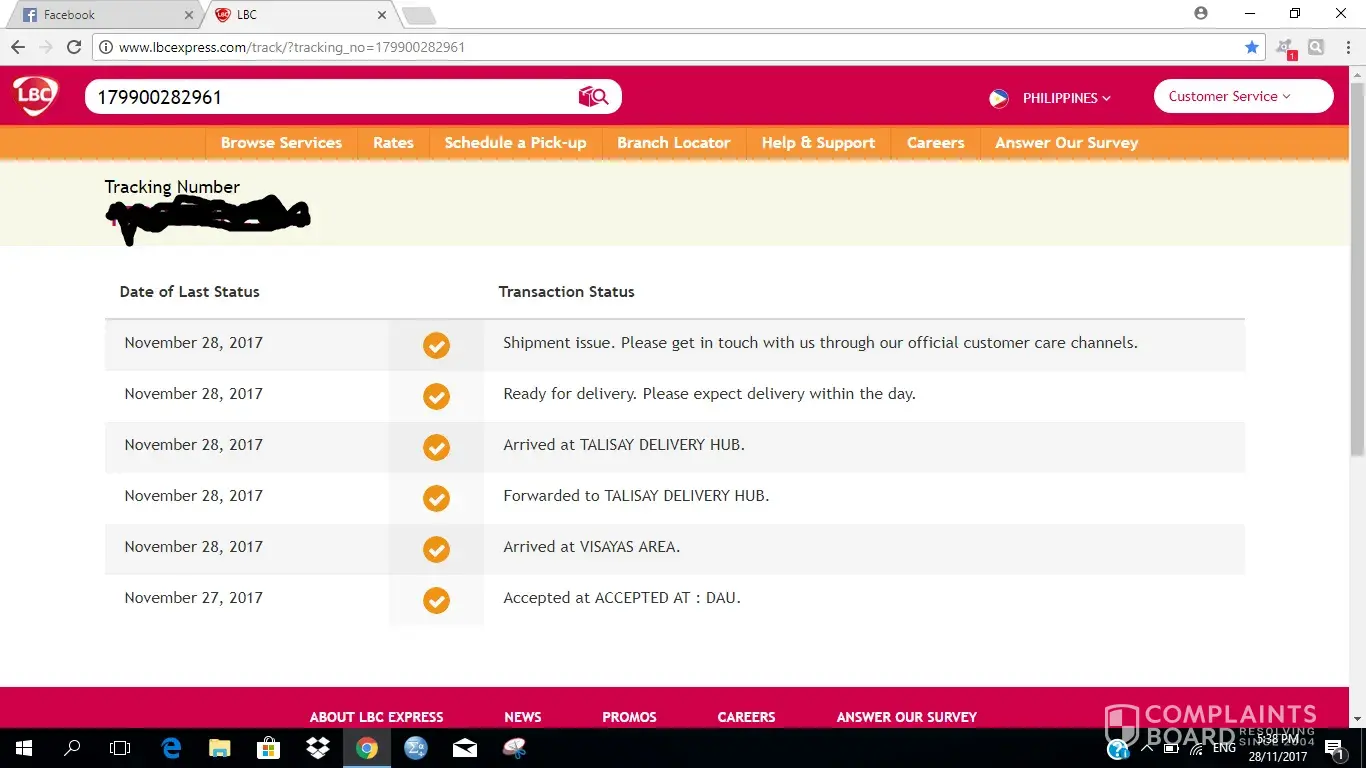The image size is (1366, 768).
Task: Go back to the previous page
Action: [x=18, y=47]
